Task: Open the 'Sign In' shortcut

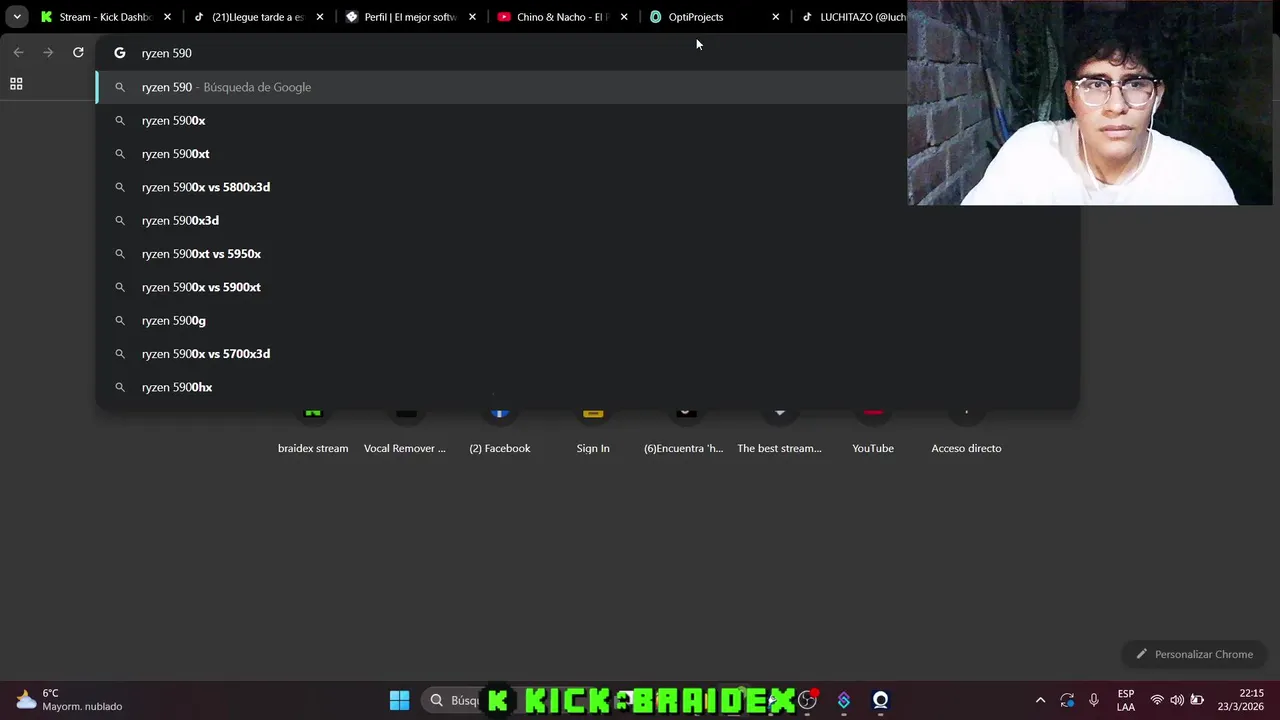Action: pos(593,432)
